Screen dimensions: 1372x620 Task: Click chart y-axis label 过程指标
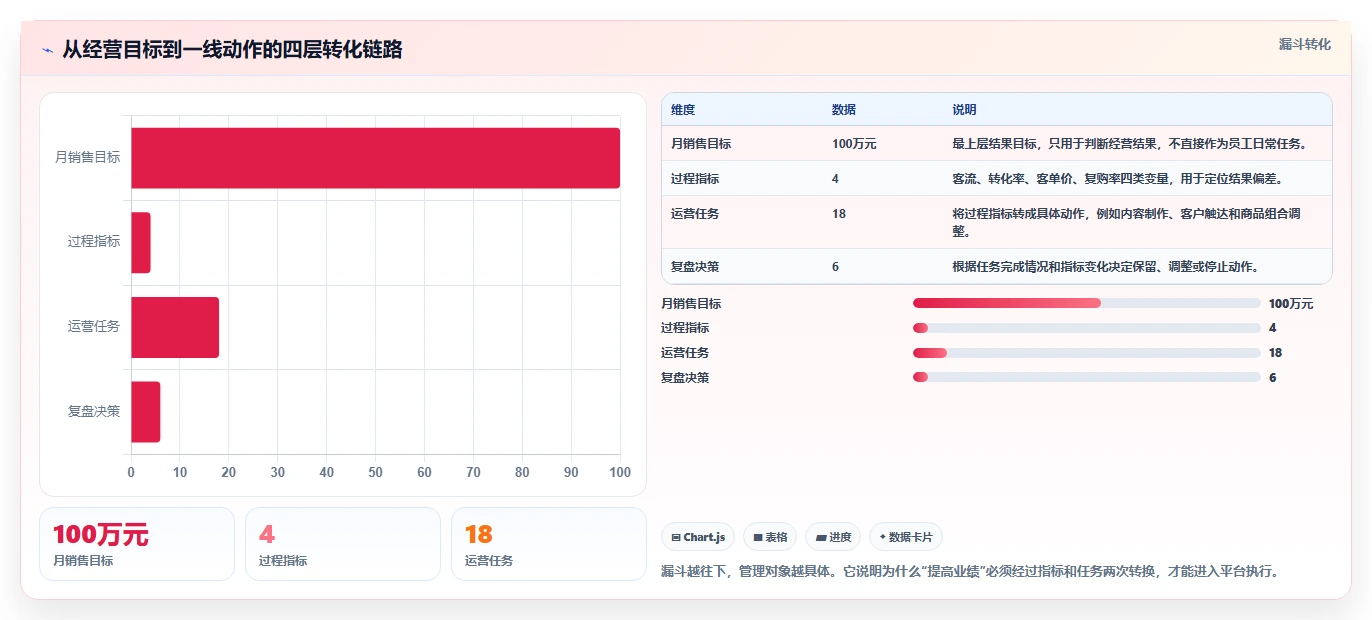click(x=94, y=242)
